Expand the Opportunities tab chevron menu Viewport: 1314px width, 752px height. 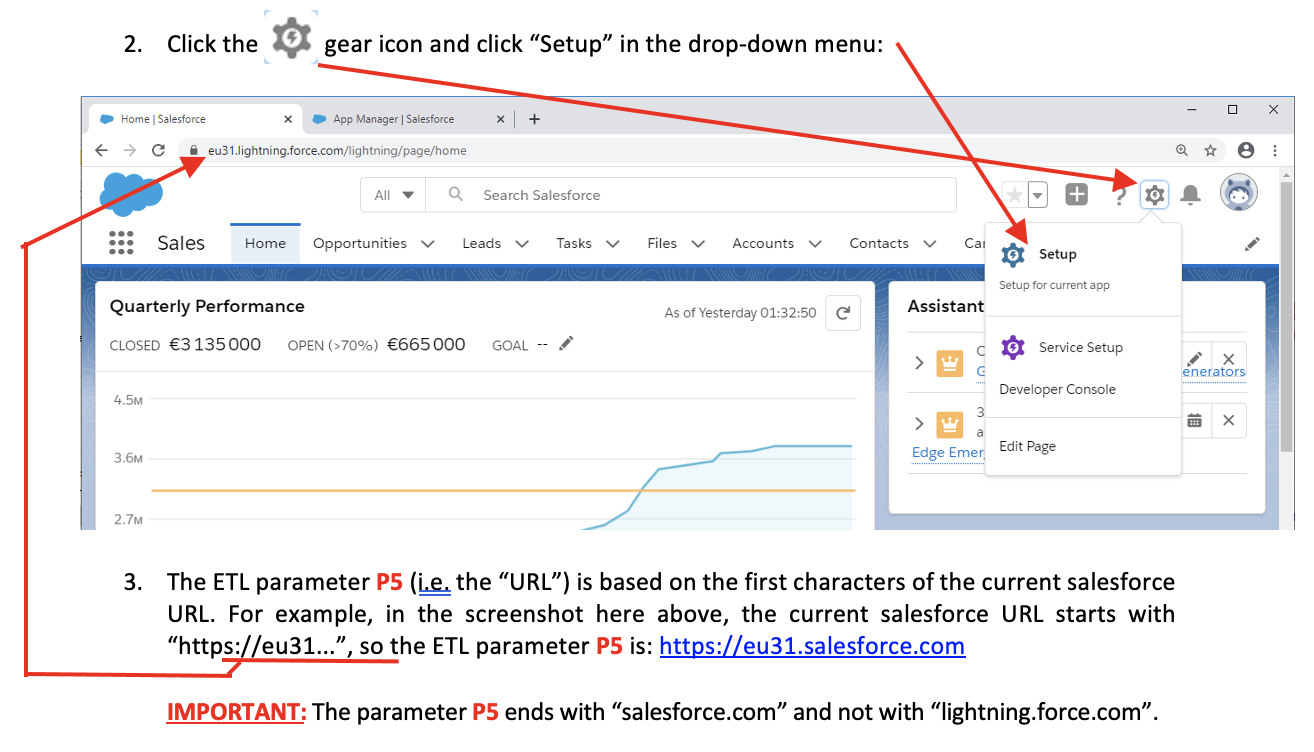[x=428, y=243]
